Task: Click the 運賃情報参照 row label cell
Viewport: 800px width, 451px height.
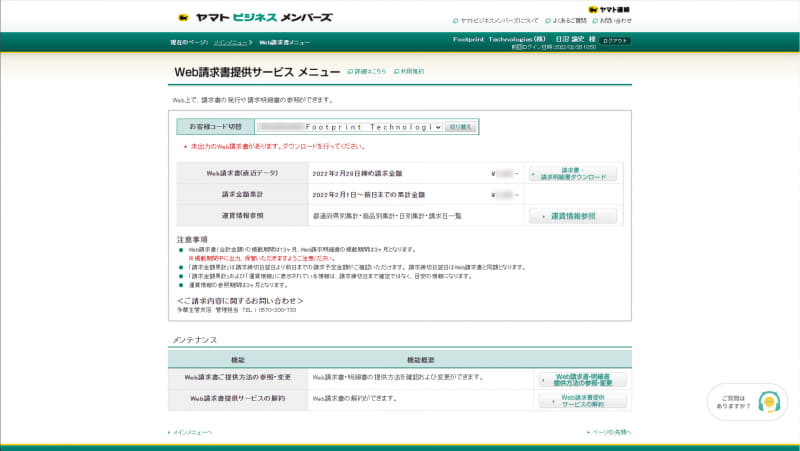Action: 242,216
